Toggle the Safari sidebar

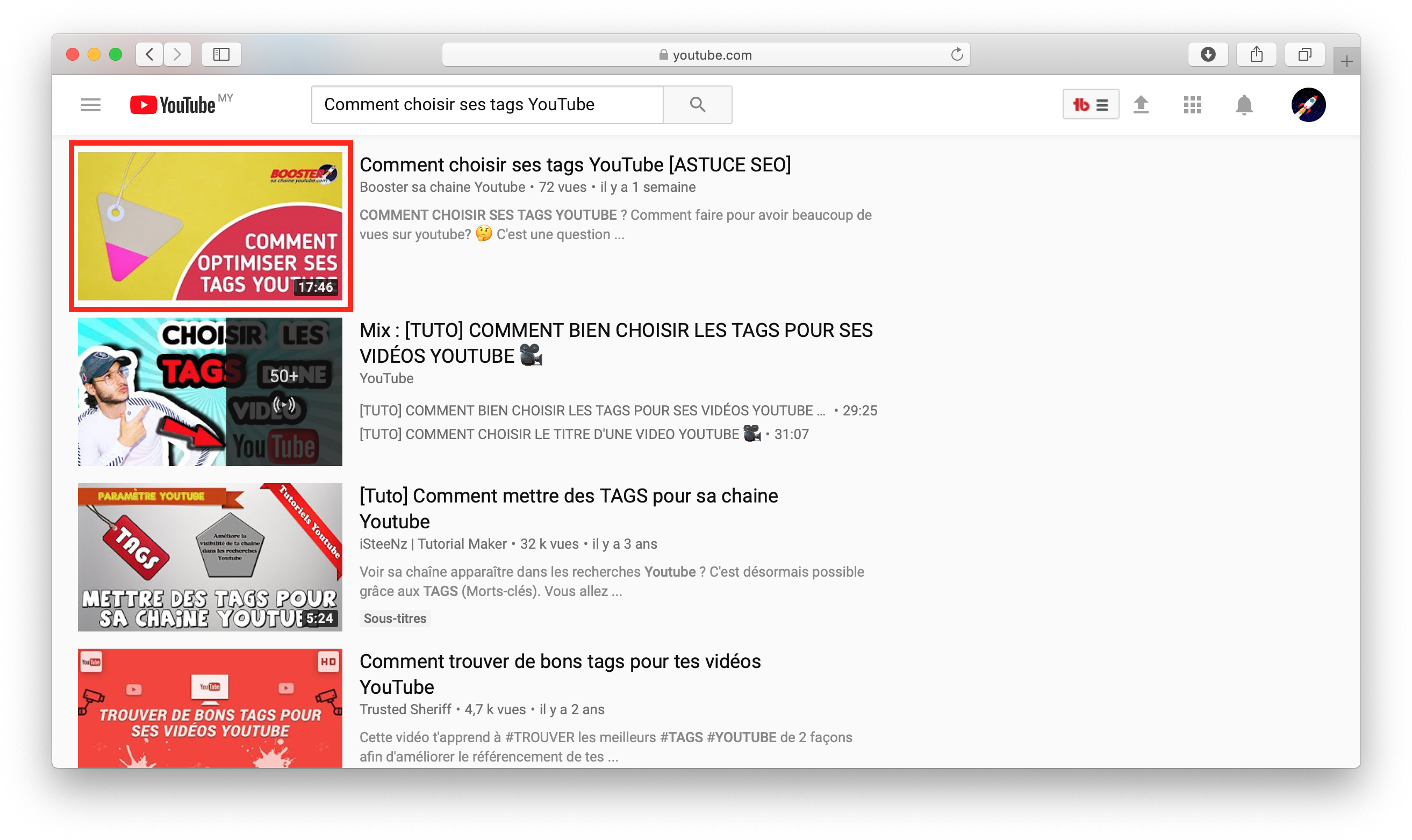pyautogui.click(x=221, y=54)
